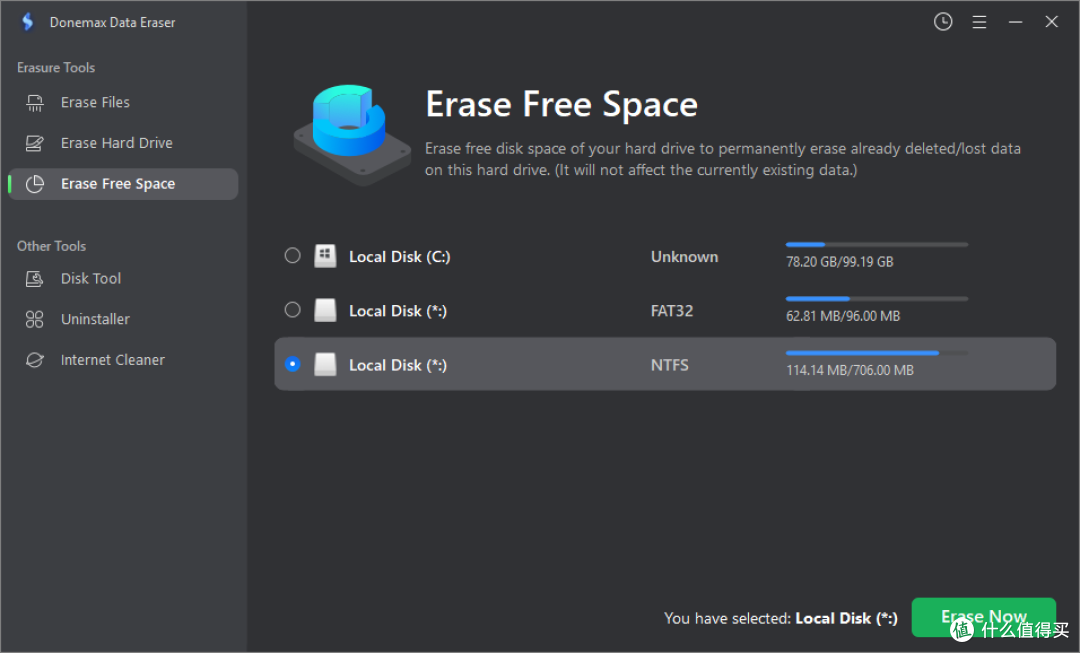Screen dimensions: 1080x653
Task: Click the Unknown file system label
Action: (x=685, y=257)
